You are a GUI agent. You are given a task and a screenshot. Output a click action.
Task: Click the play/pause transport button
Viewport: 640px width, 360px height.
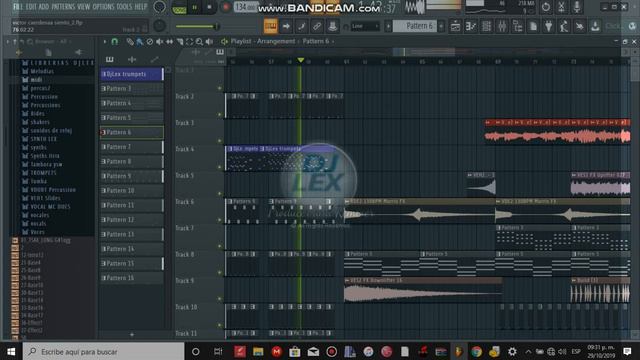(195, 7)
